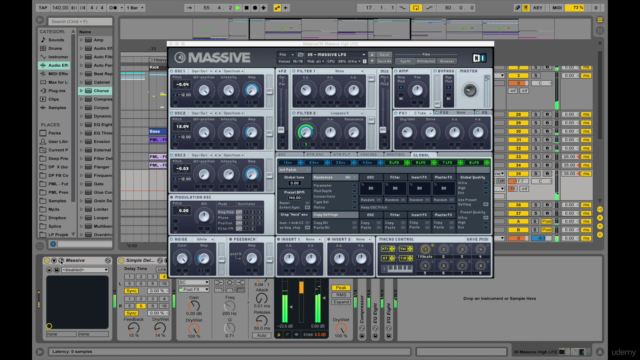640x360 pixels.
Task: Click the SAVE MIDI button in Macro Control
Action: (x=477, y=240)
